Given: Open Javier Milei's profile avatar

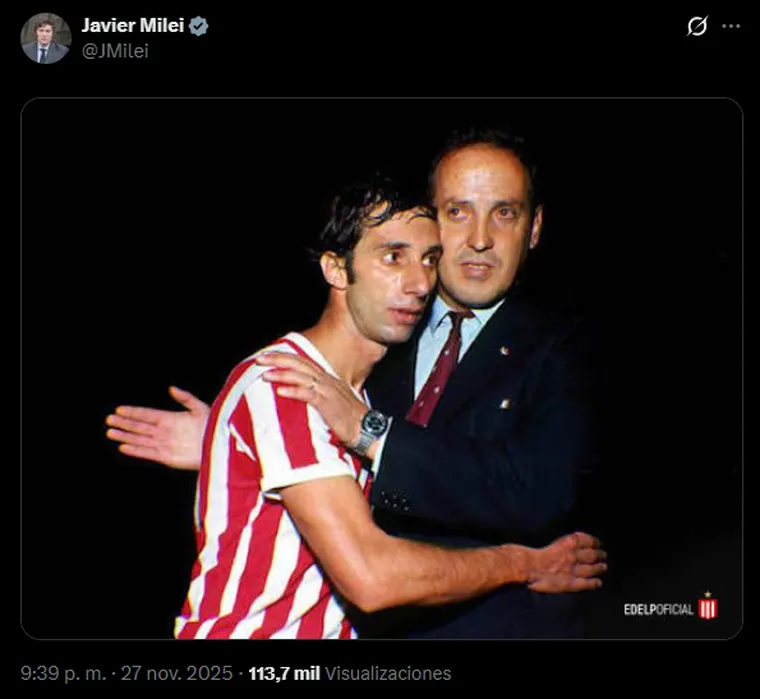Looking at the screenshot, I should coord(46,38).
